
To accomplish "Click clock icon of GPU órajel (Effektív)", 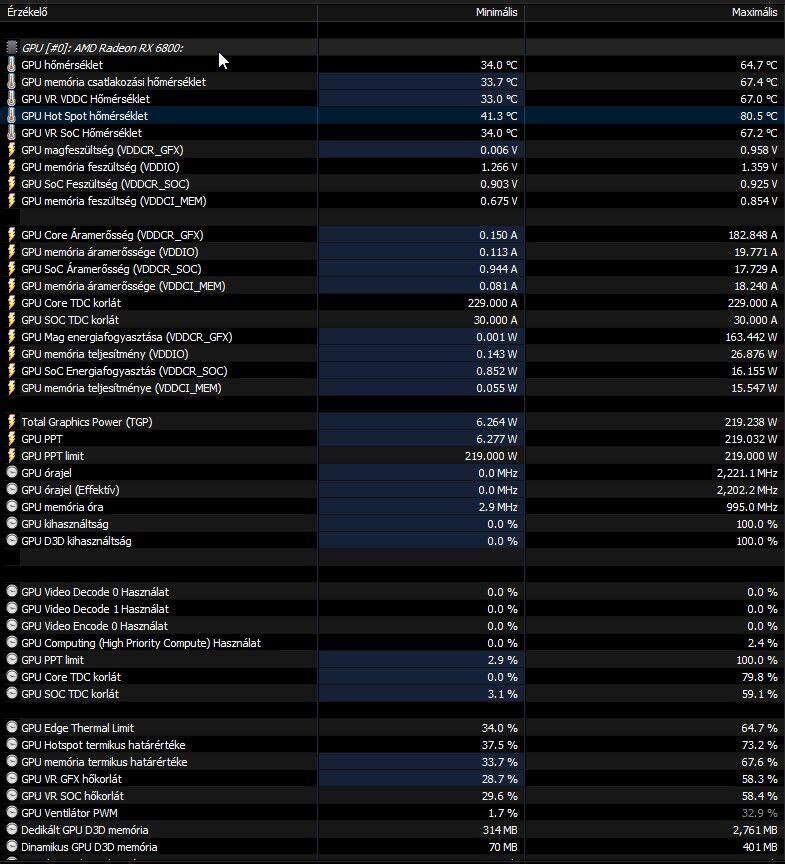I will pos(12,489).
